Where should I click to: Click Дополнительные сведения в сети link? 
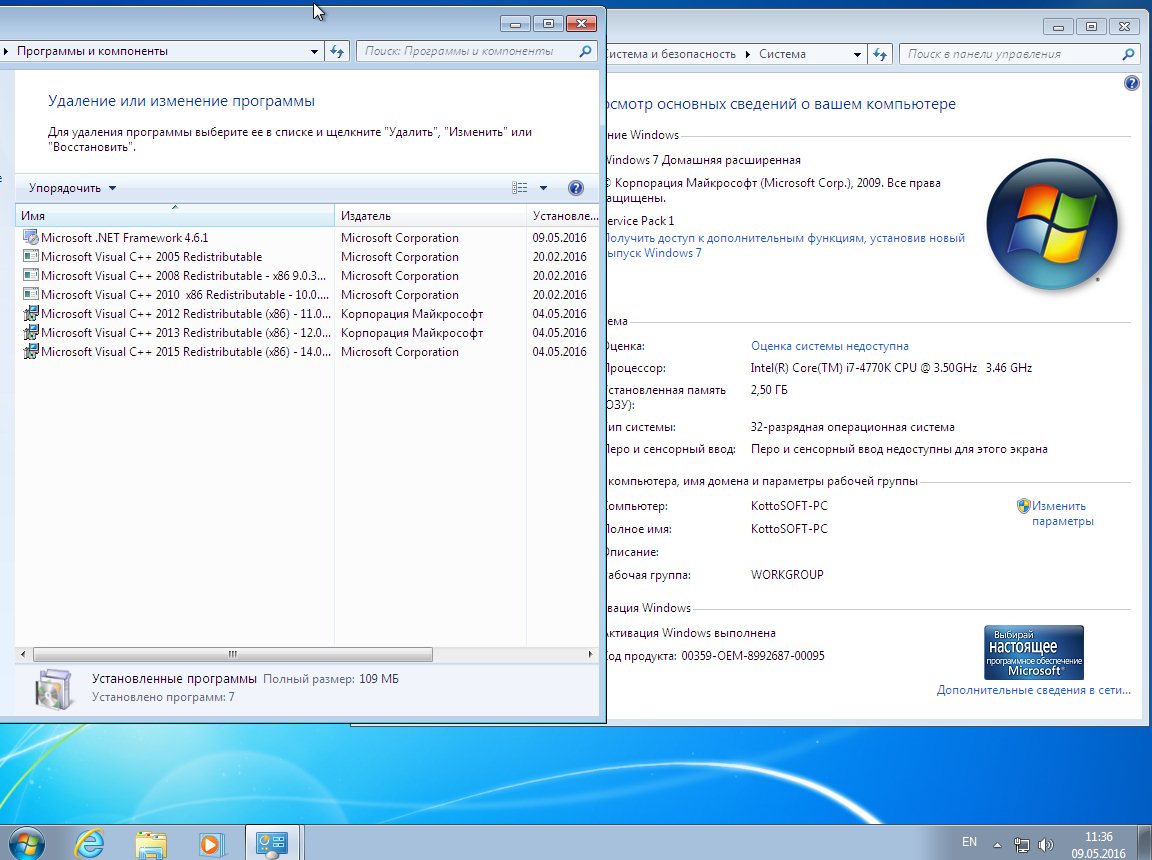1033,690
